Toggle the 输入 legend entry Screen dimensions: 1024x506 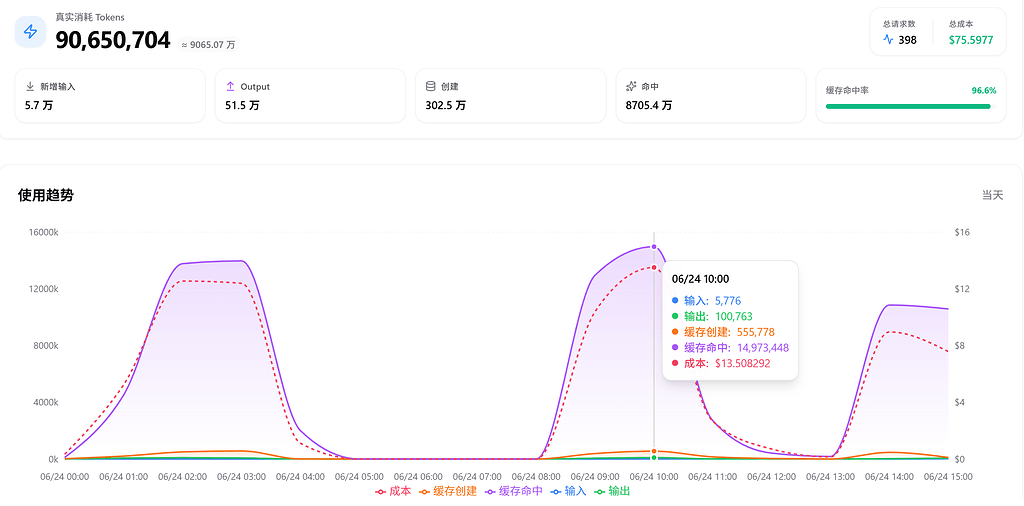(x=568, y=491)
